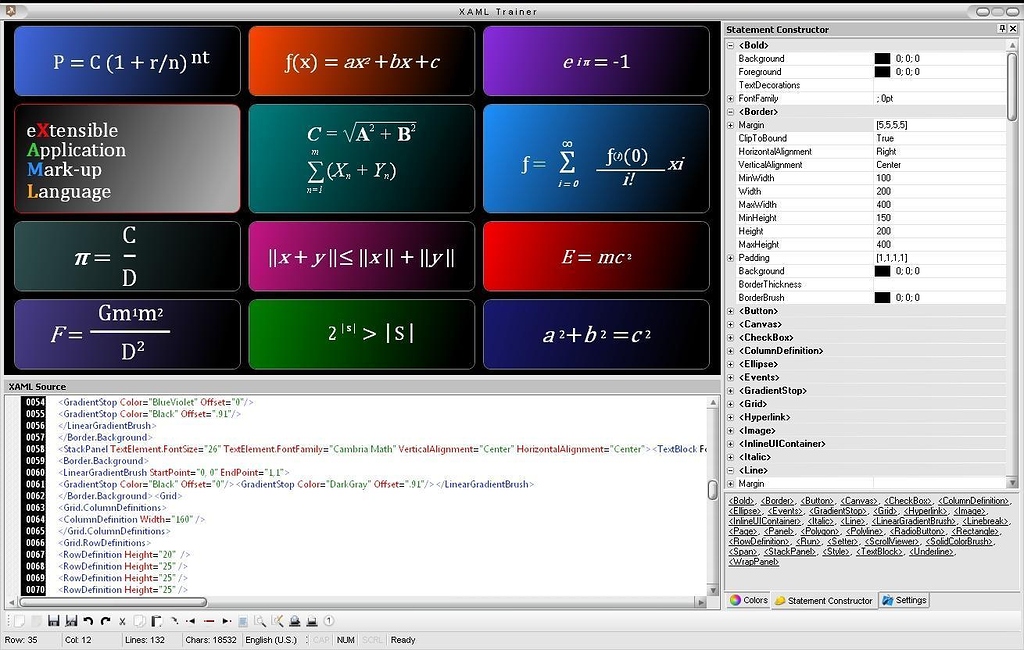The image size is (1024, 650).
Task: Redo the last edit
Action: point(104,621)
